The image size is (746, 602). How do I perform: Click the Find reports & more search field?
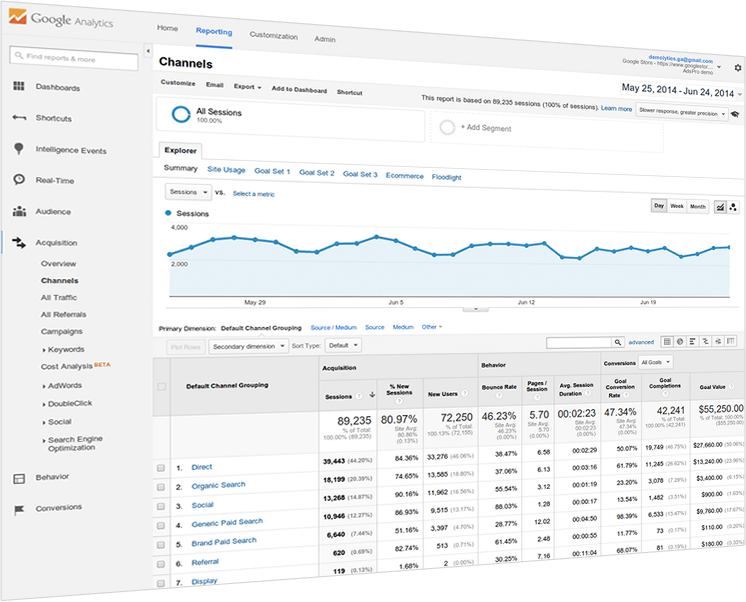click(x=75, y=58)
